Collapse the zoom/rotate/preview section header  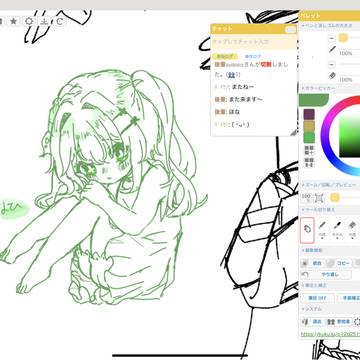[330, 185]
